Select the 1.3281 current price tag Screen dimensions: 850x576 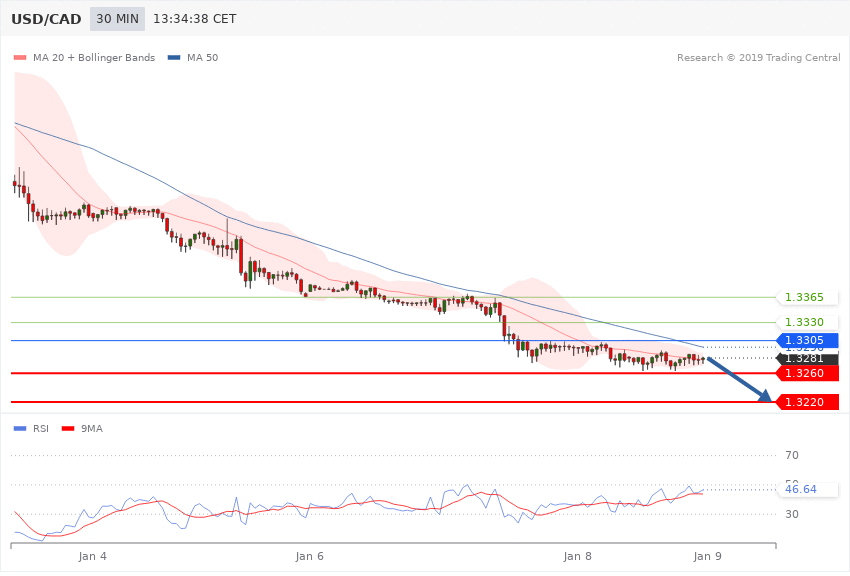(x=808, y=358)
